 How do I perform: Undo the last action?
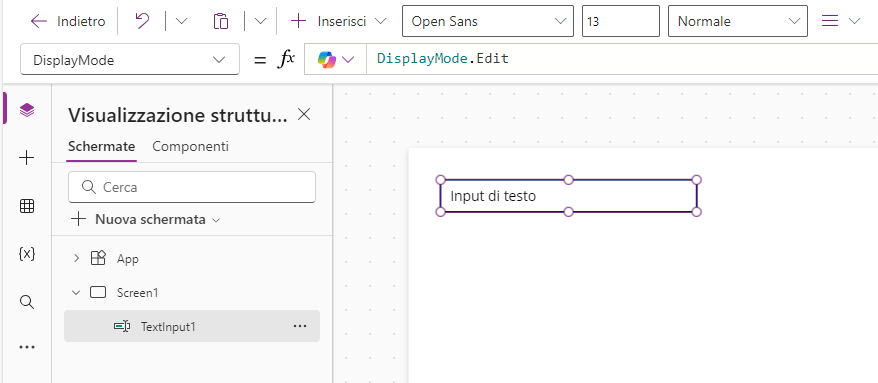pyautogui.click(x=142, y=21)
